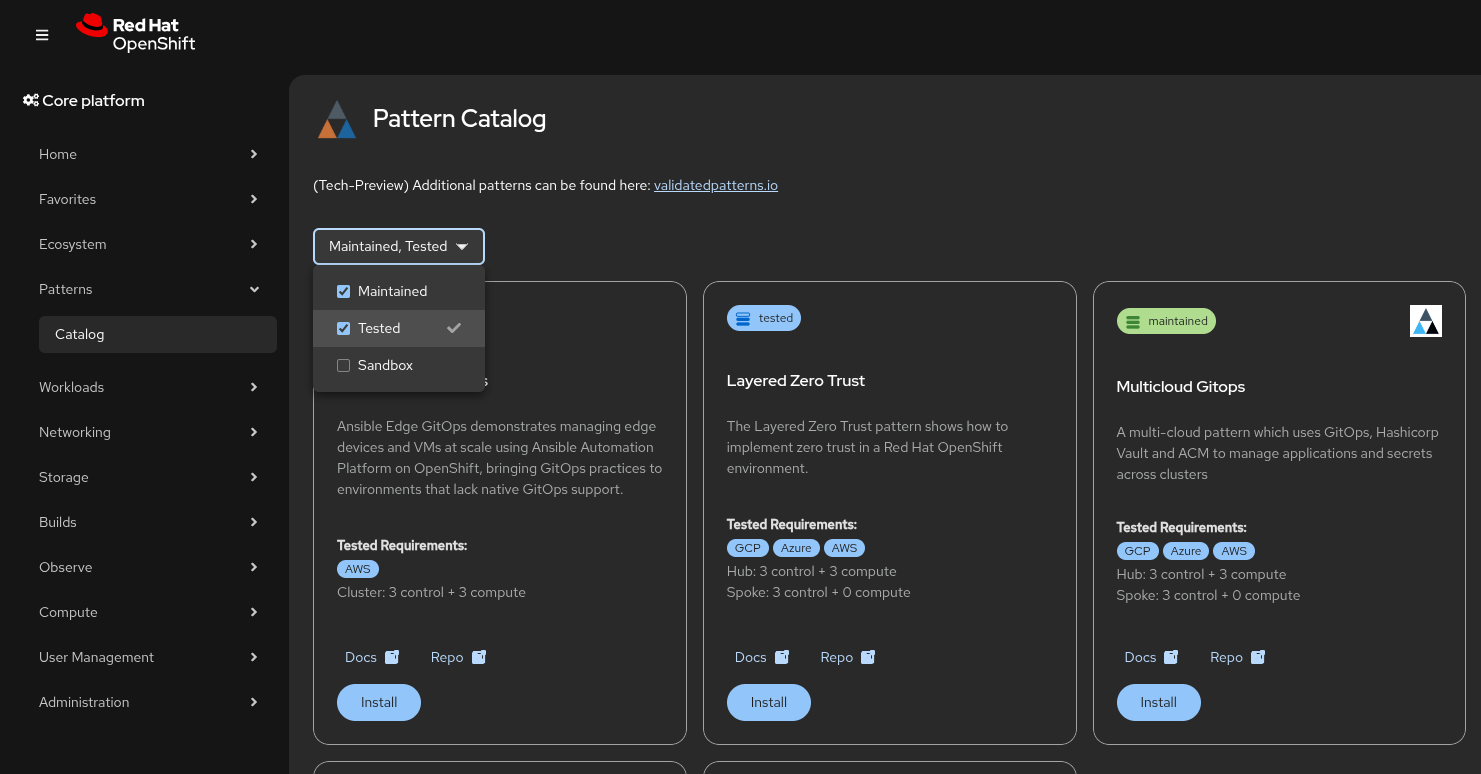Click the Red Hat OpenShift logo
The height and width of the screenshot is (774, 1481).
[x=136, y=33]
